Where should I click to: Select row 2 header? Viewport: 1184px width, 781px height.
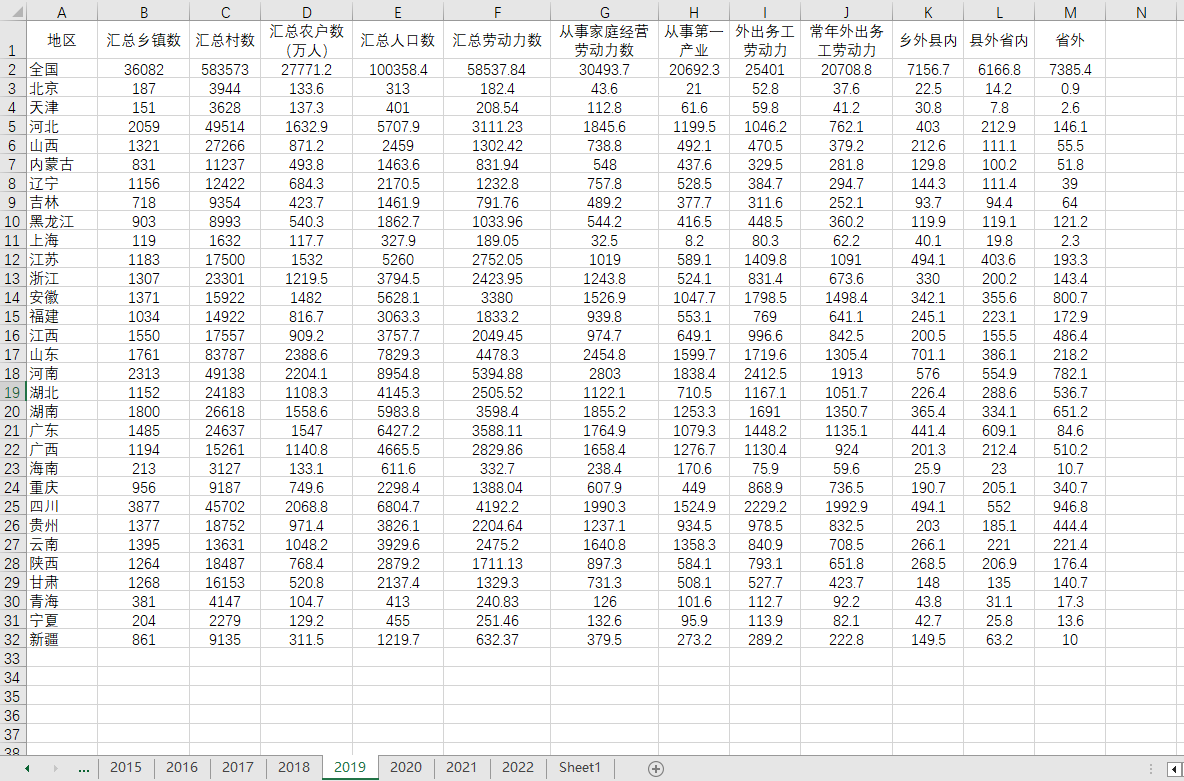[x=13, y=69]
